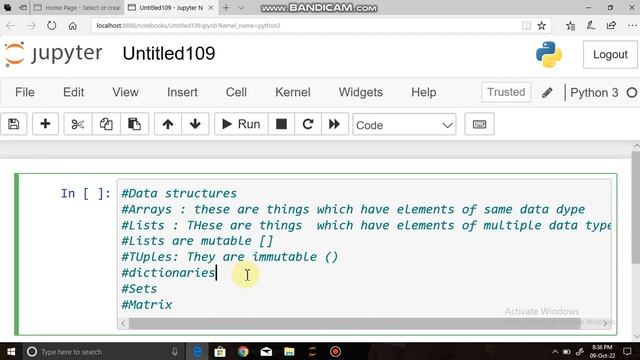
Task: Open the cell type Code dropdown
Action: click(x=404, y=124)
